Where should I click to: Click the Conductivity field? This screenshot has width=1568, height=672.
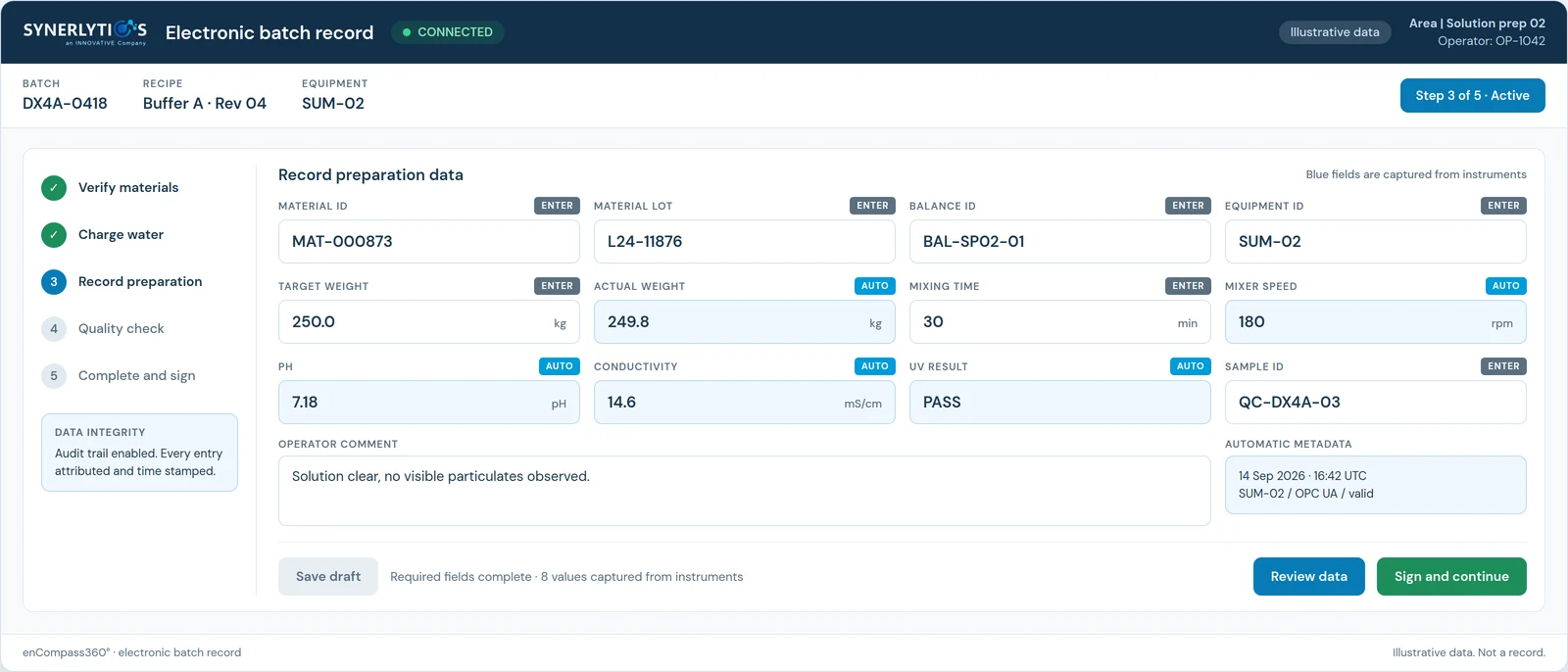click(x=745, y=402)
